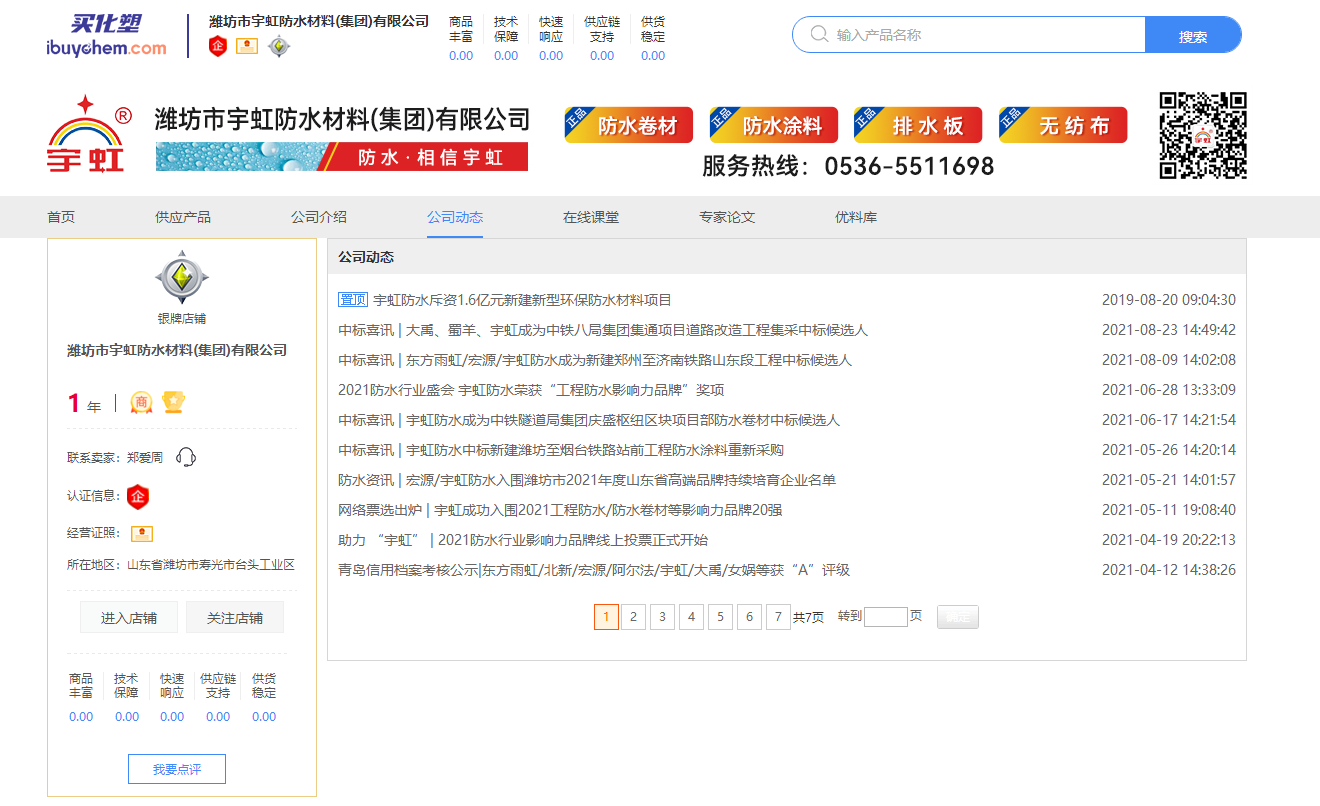Image resolution: width=1320 pixels, height=806 pixels.
Task: Go to page 7 in pagination
Action: [x=778, y=617]
